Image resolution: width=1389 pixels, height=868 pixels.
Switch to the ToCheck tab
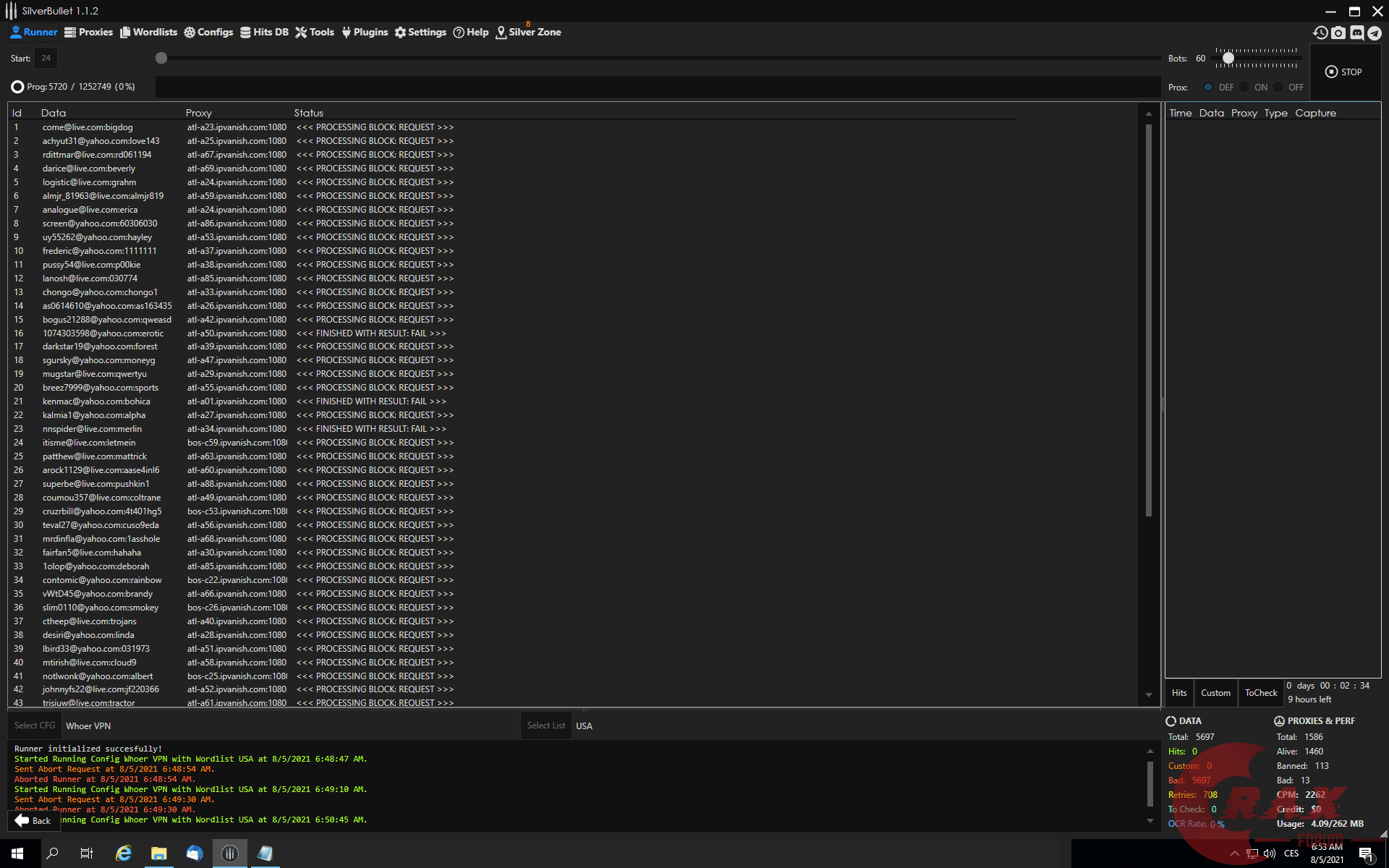[x=1261, y=693]
